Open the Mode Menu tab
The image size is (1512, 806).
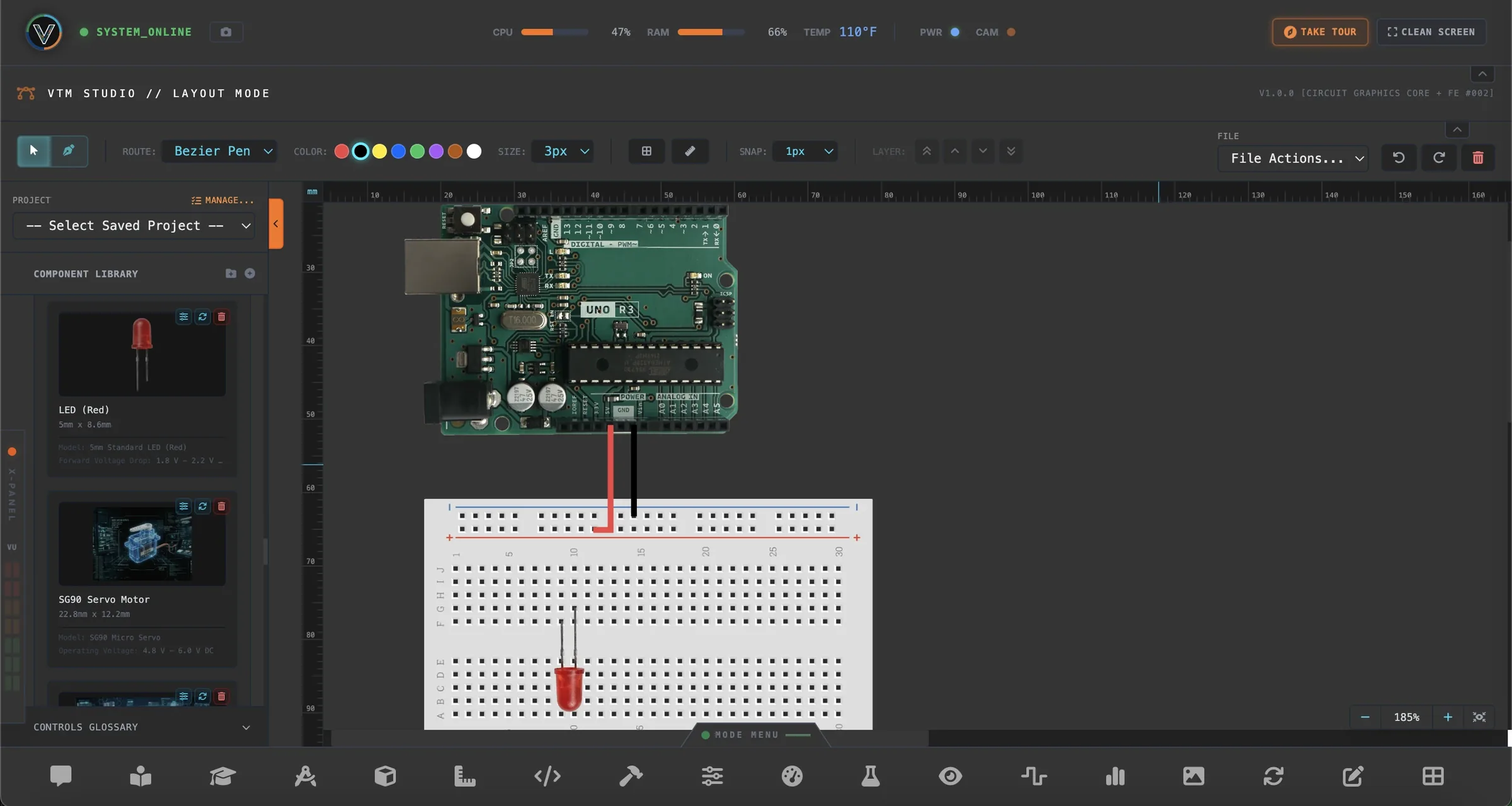click(x=755, y=735)
